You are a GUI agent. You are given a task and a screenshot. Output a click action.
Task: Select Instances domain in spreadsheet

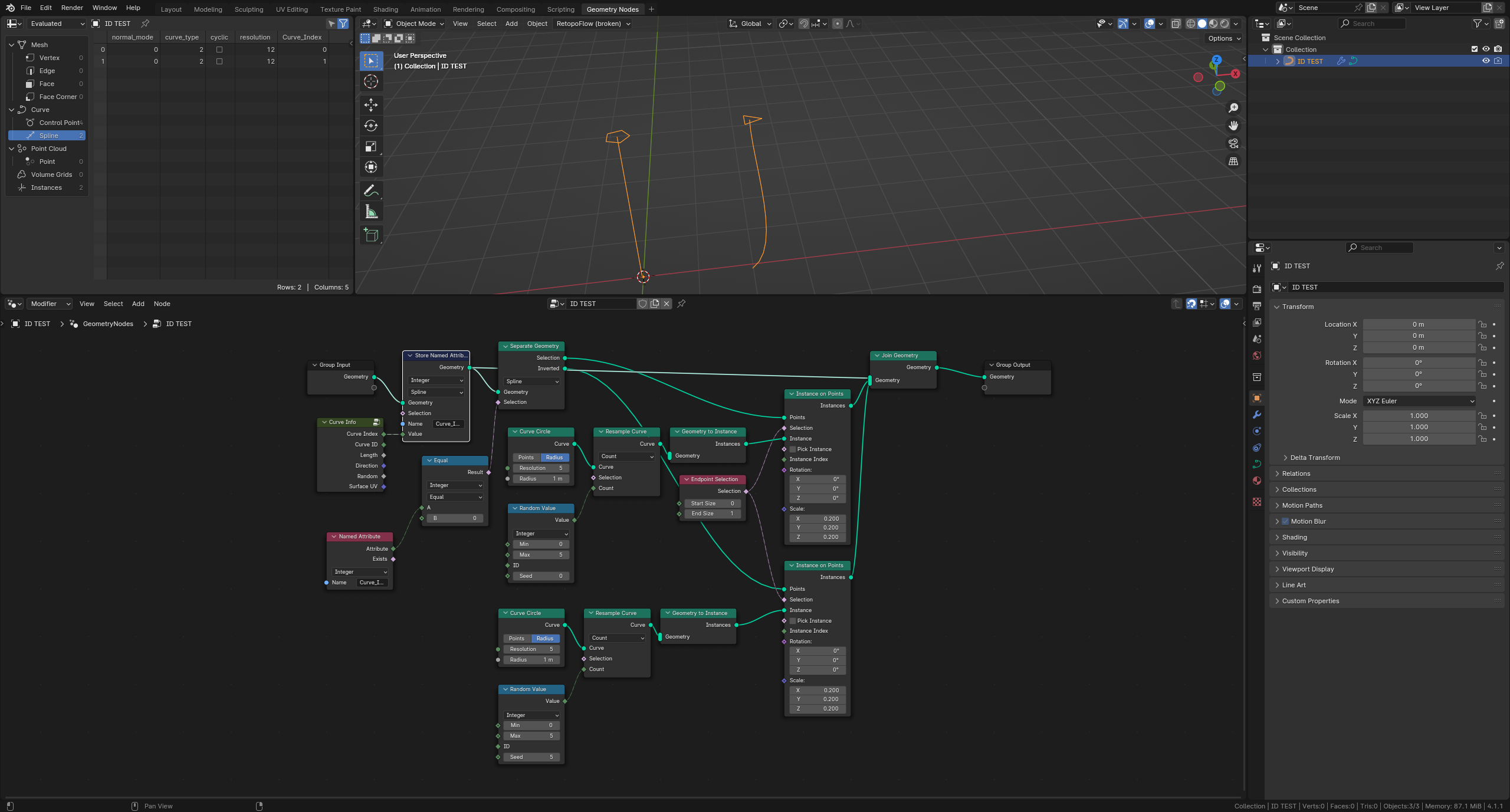47,188
